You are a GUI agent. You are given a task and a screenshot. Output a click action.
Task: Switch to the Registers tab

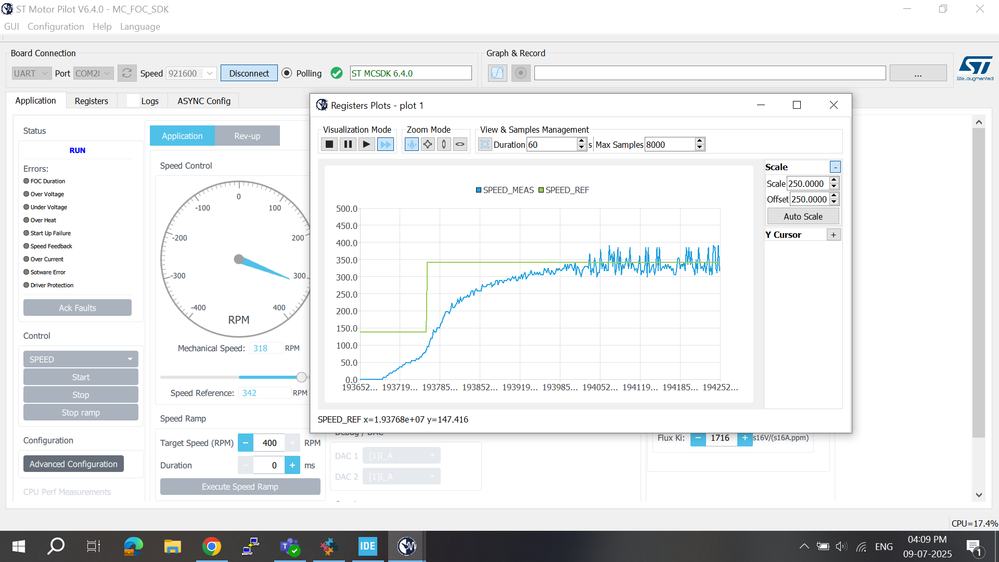91,101
